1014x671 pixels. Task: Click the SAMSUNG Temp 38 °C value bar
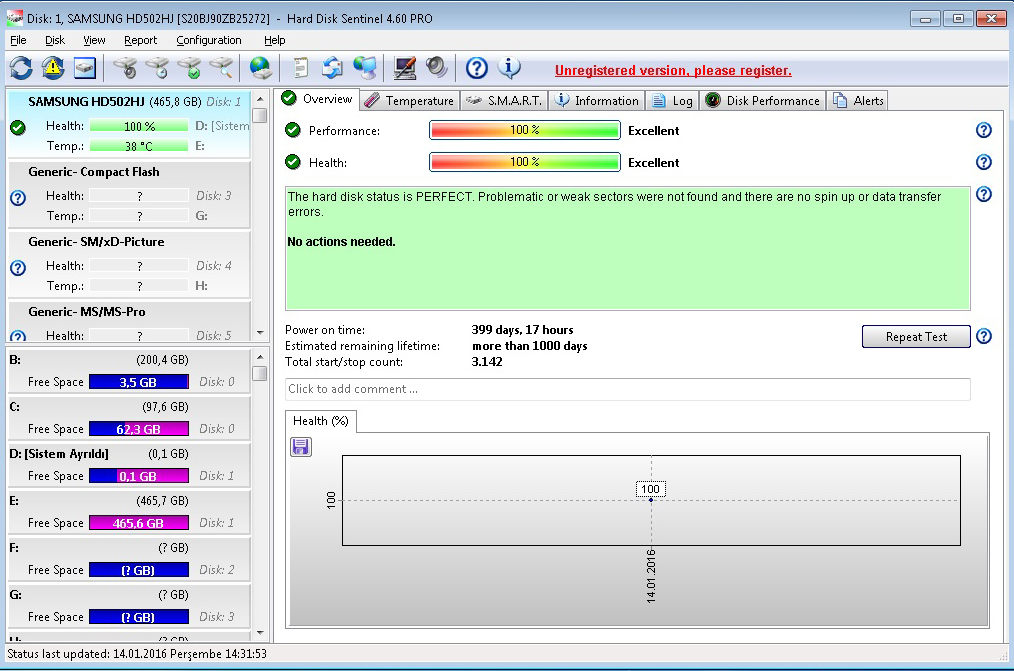pyautogui.click(x=138, y=146)
